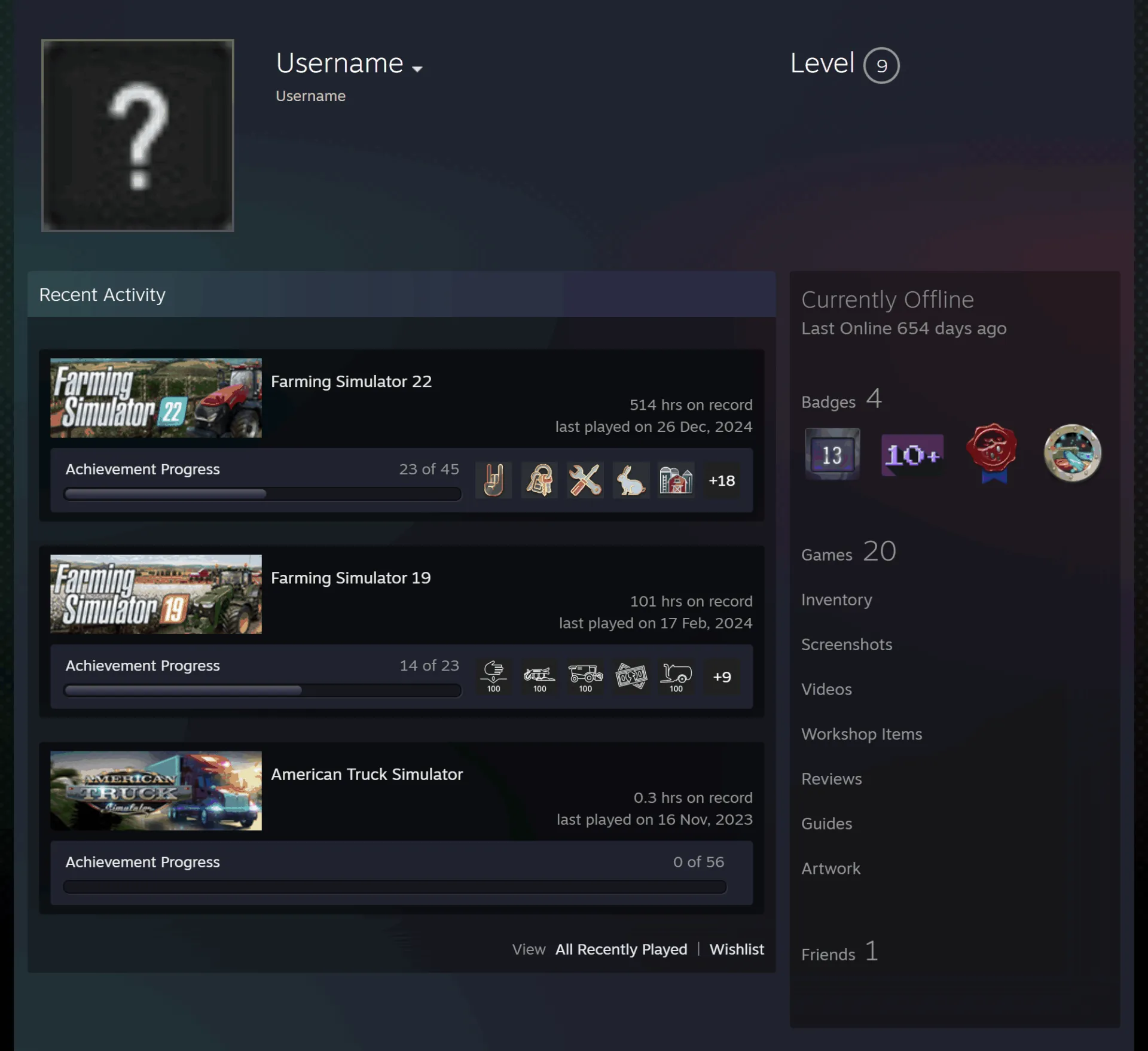Open the round porthole badge
The height and width of the screenshot is (1051, 1148).
pos(1072,453)
